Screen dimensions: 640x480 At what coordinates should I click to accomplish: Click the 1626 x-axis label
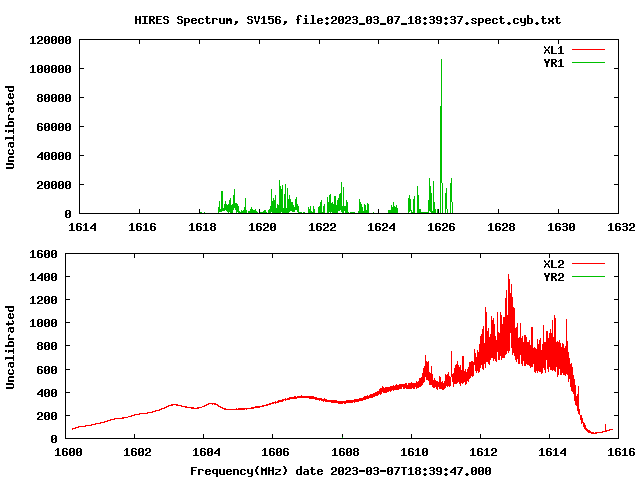[x=441, y=227]
